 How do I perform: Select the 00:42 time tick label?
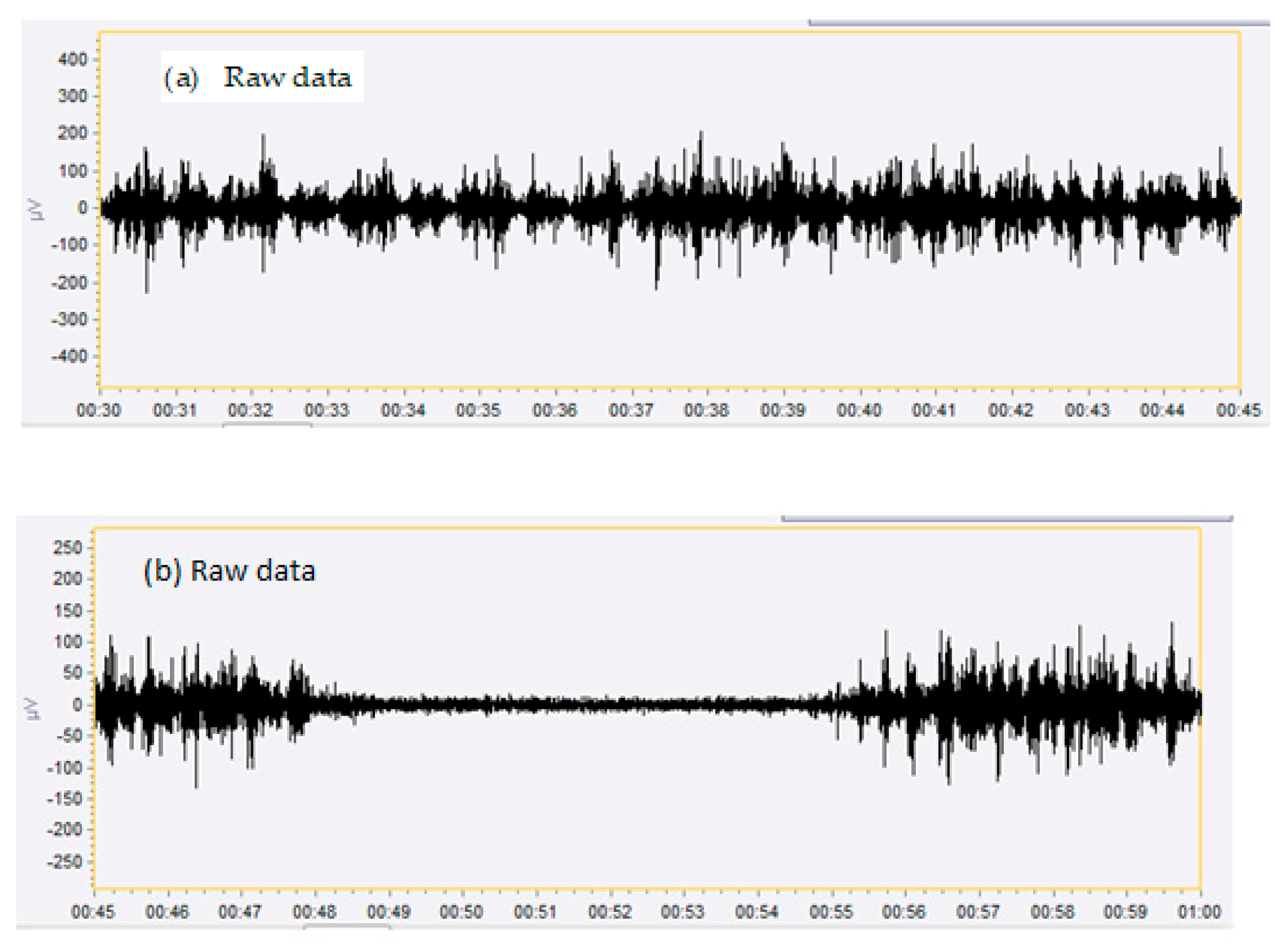click(x=1010, y=410)
